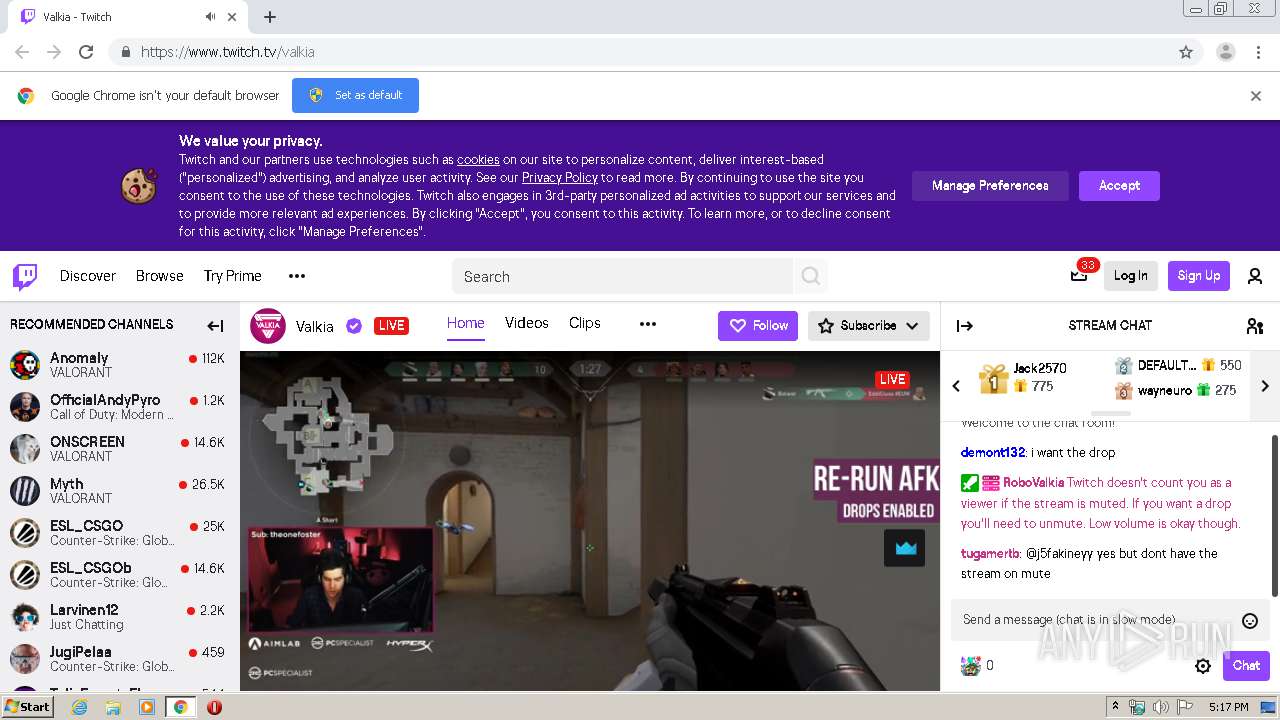Collapse the recommended channels sidebar

[215, 325]
